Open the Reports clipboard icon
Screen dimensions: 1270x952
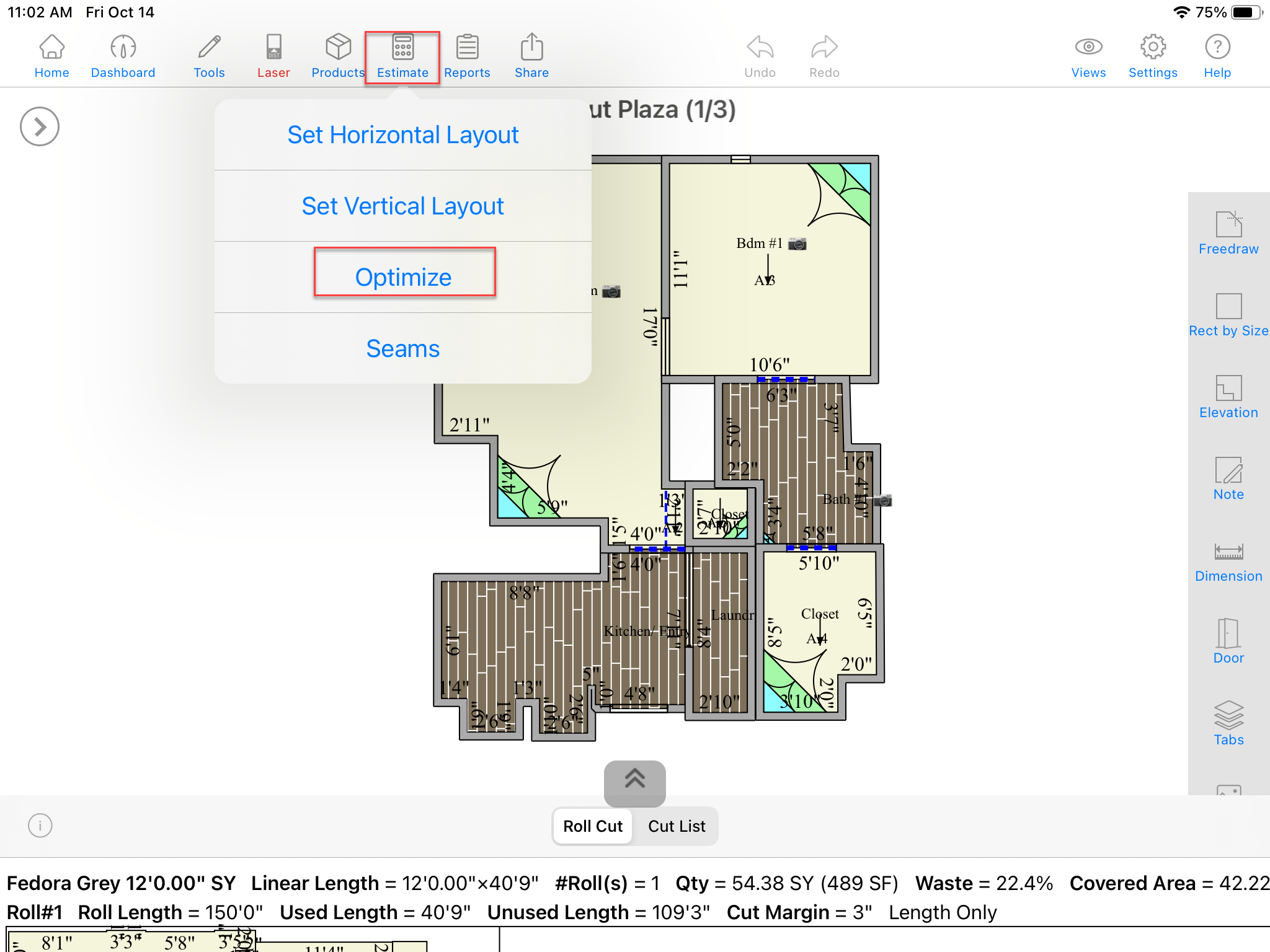pos(467,56)
